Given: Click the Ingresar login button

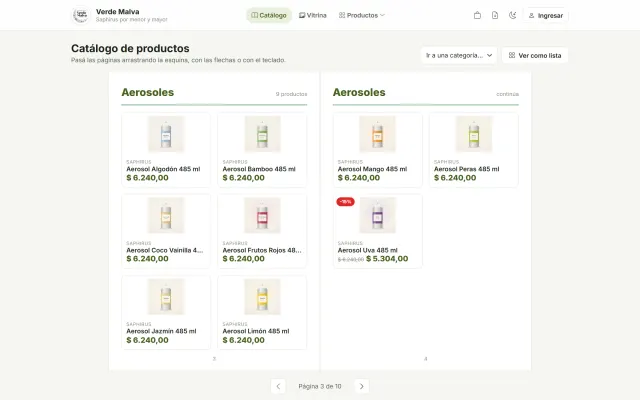Looking at the screenshot, I should click(x=546, y=16).
